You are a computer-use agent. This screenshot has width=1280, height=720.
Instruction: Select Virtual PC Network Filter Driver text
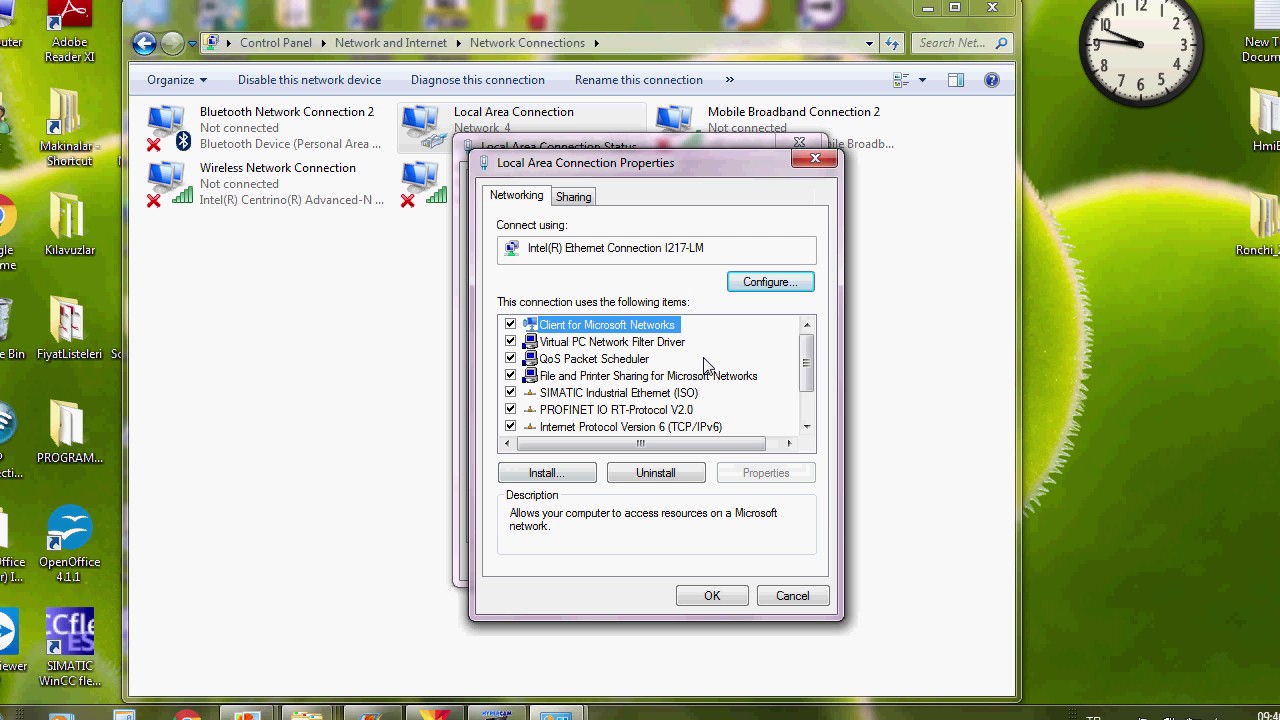[612, 342]
